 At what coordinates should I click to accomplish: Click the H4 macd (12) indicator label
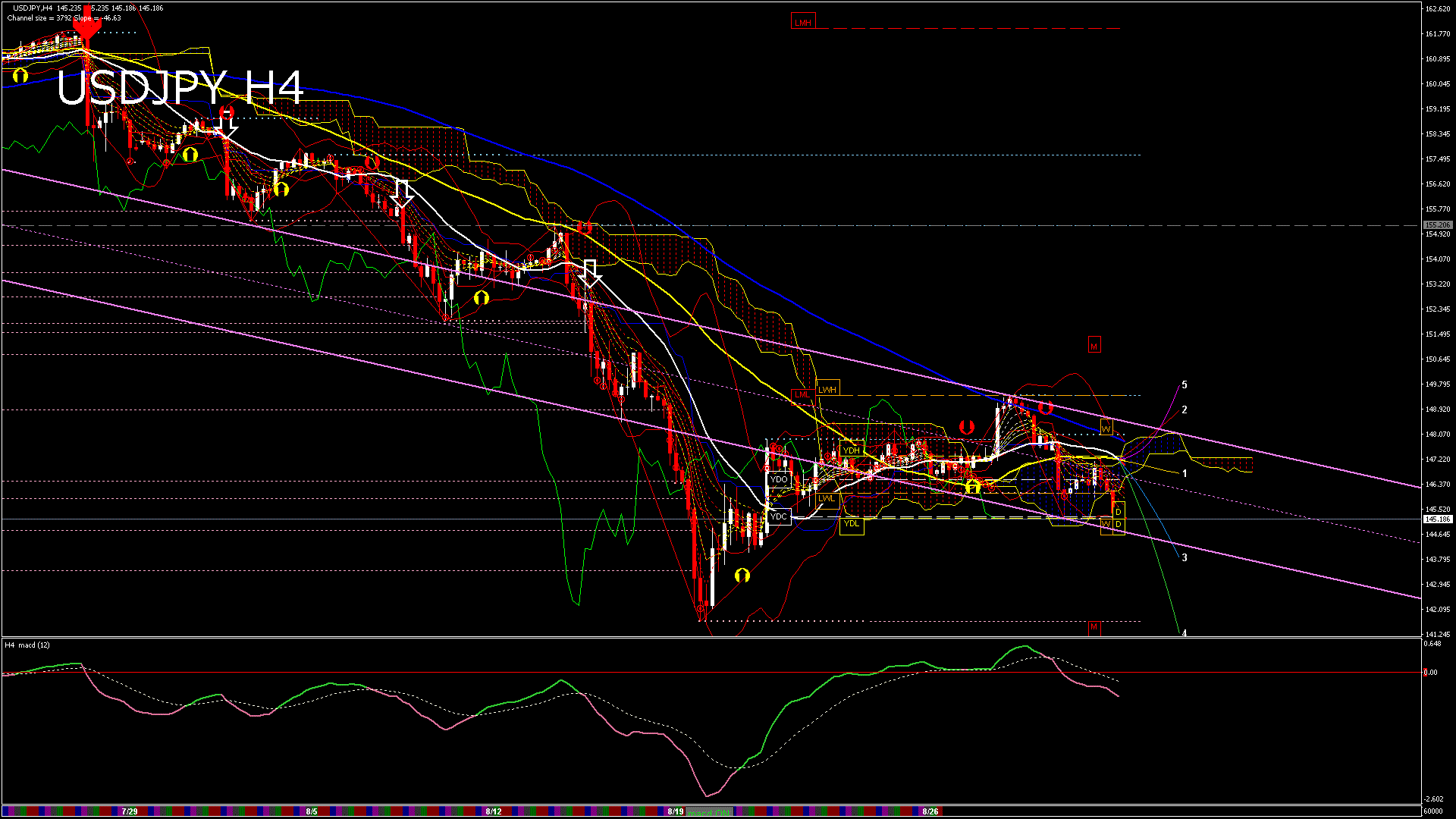click(x=28, y=645)
